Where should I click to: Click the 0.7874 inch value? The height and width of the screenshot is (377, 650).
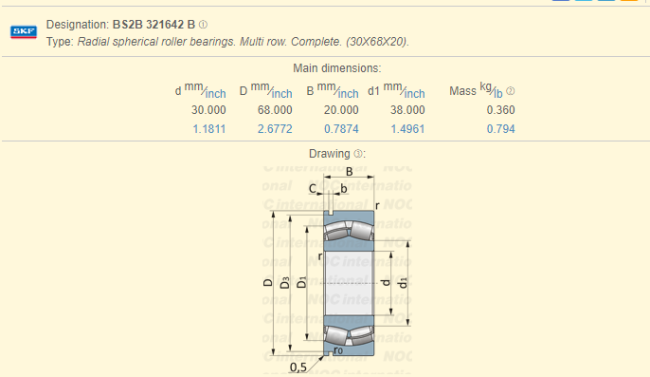[341, 129]
